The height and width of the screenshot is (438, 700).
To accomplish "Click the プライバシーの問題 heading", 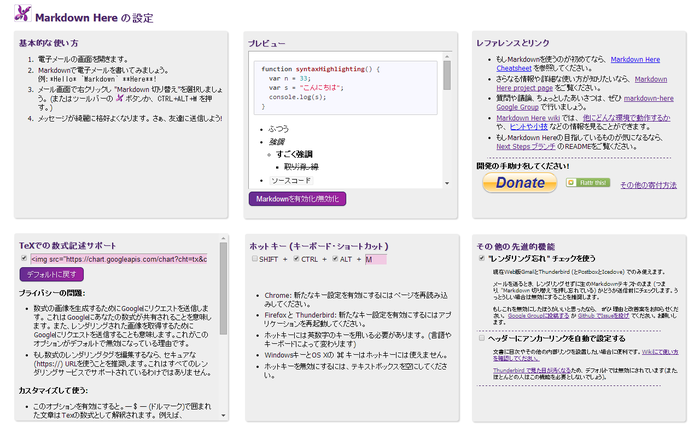I will tap(51, 293).
